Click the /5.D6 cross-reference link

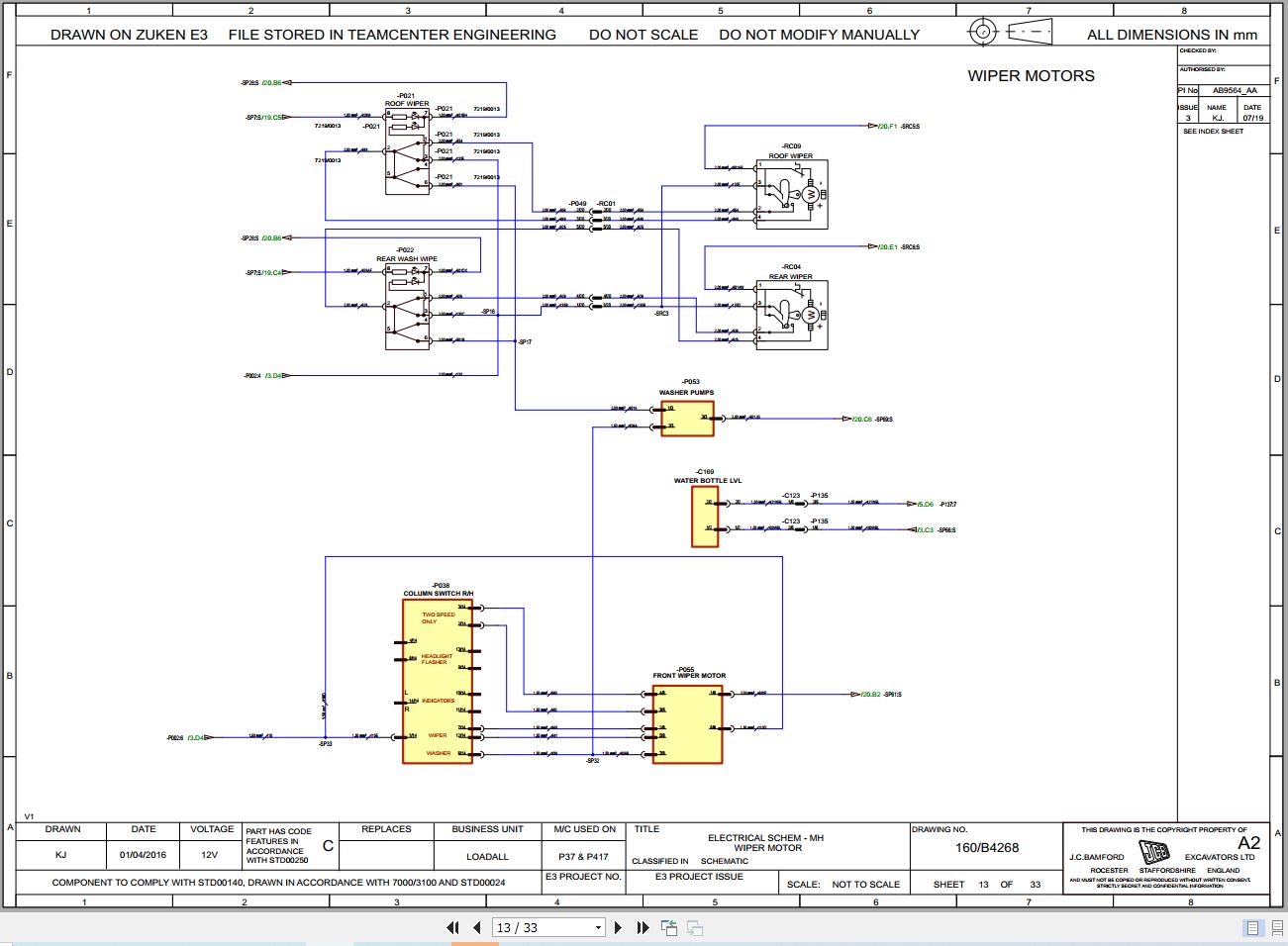pyautogui.click(x=925, y=504)
